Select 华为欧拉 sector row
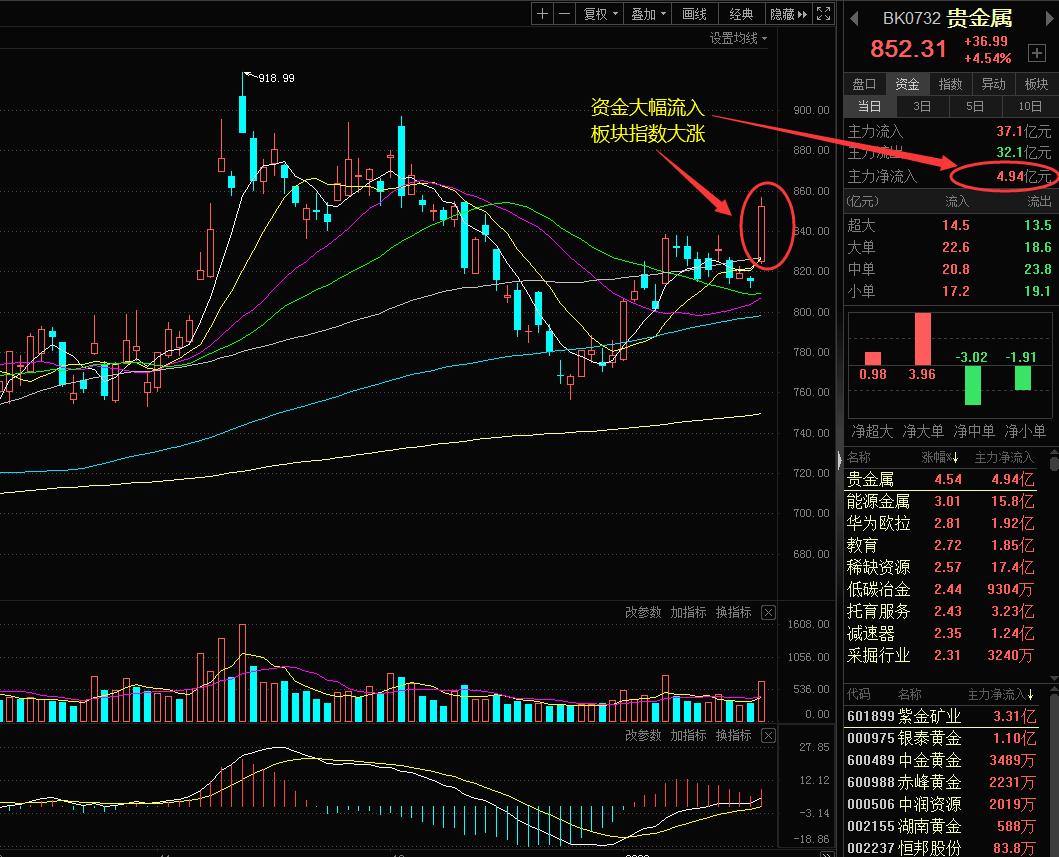This screenshot has height=857, width=1059. (941, 523)
